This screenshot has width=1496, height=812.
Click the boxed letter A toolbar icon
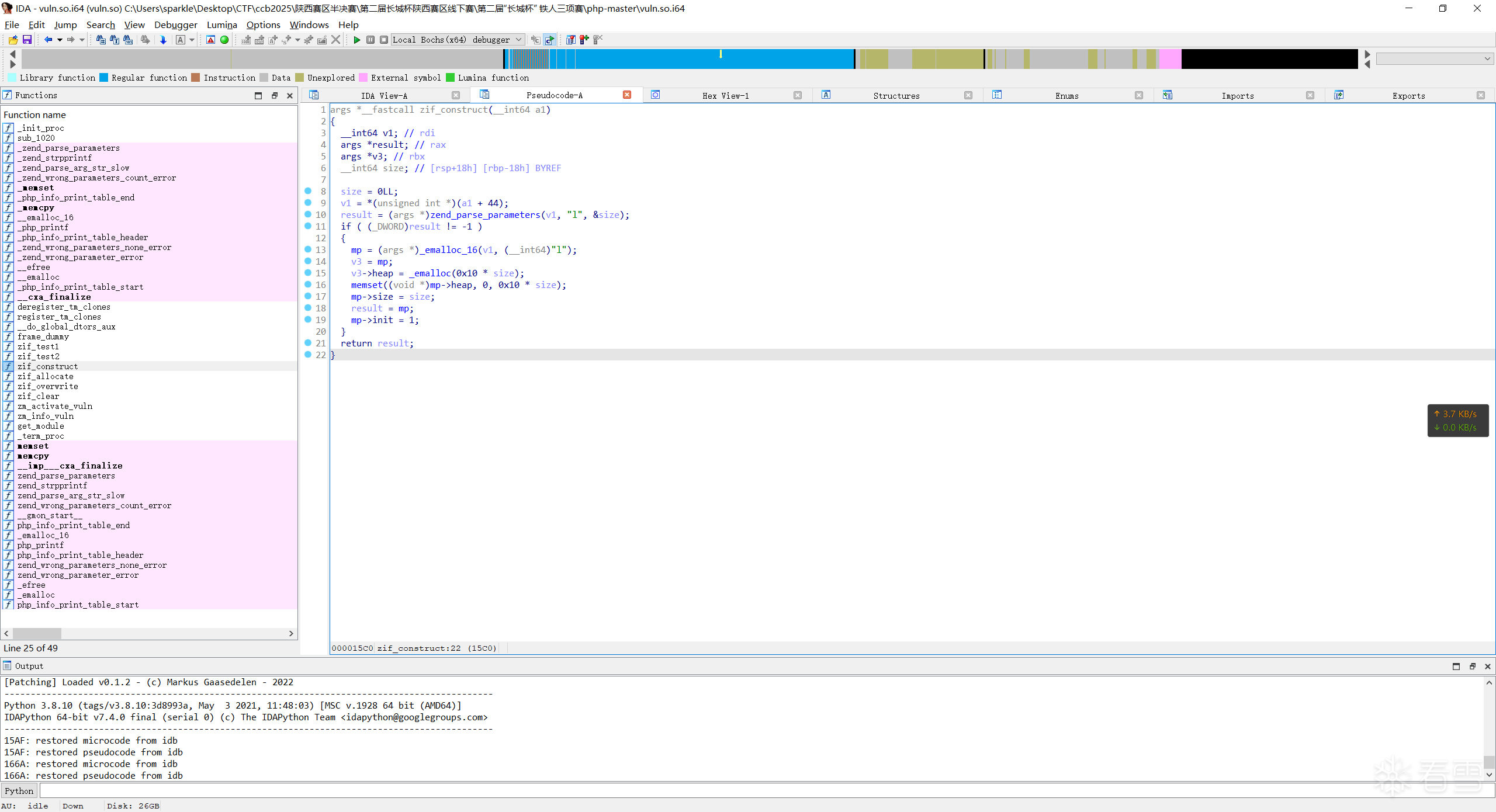180,40
